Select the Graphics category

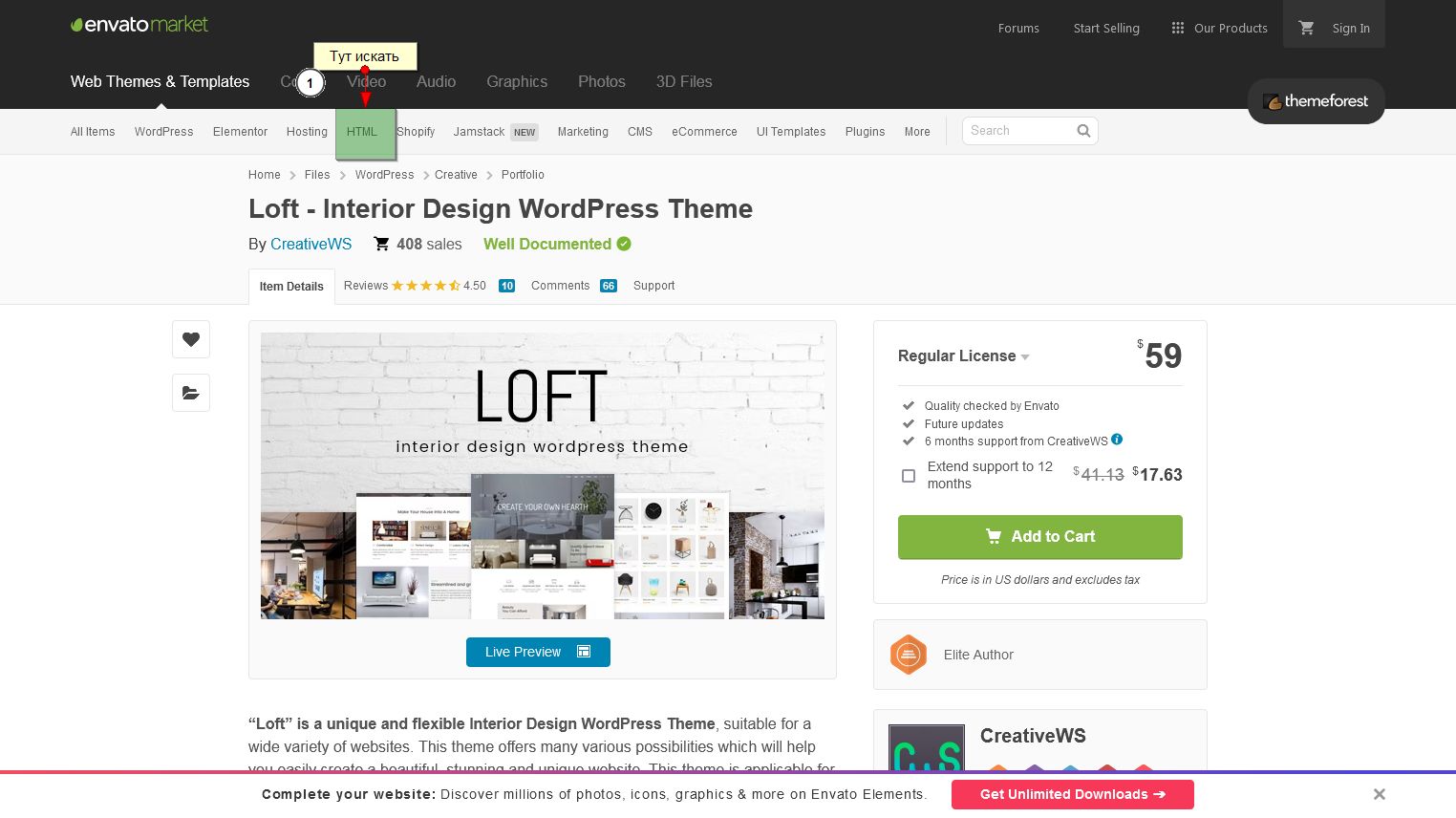(517, 82)
